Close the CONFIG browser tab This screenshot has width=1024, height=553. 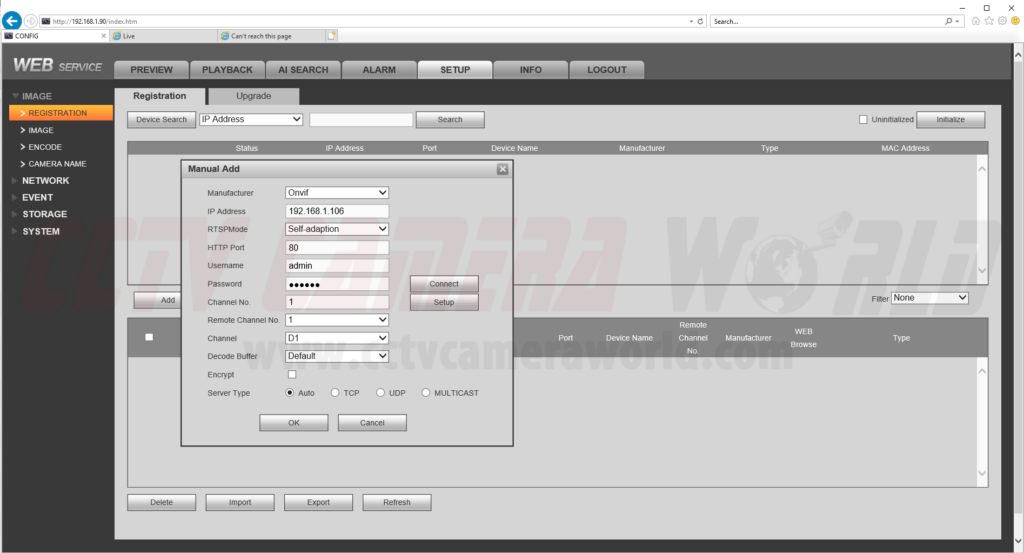click(x=104, y=36)
